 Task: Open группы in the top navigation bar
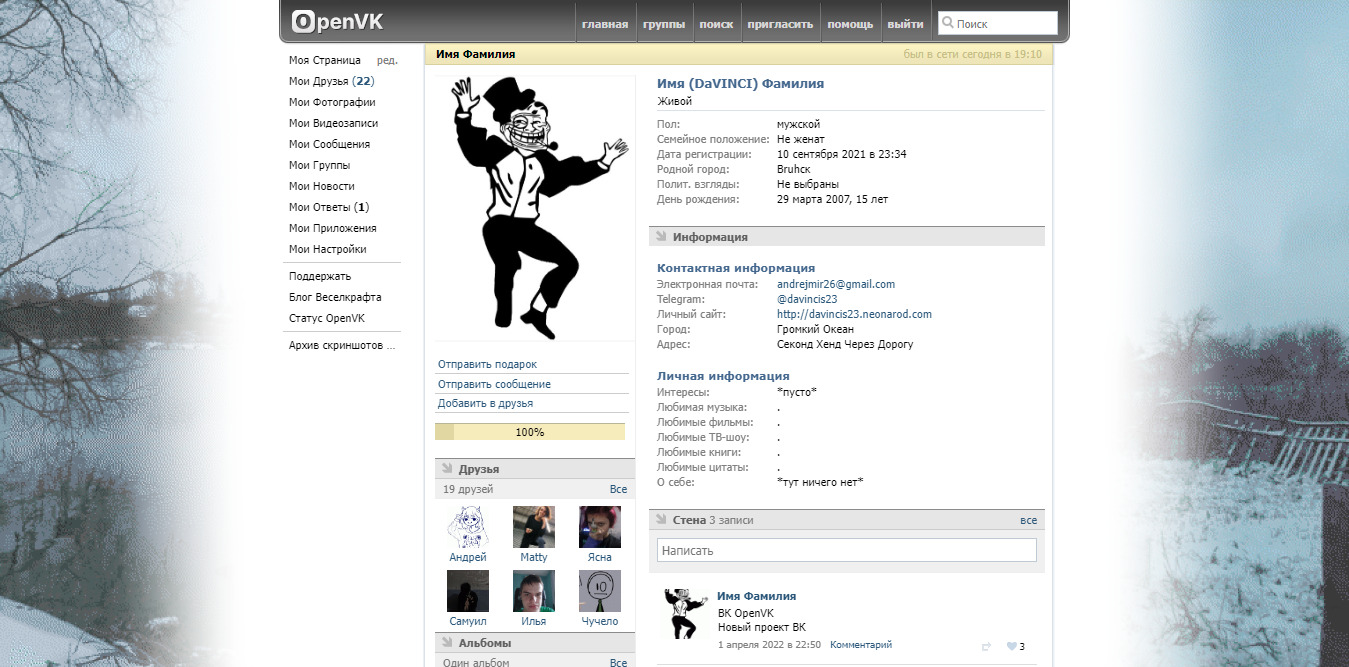[x=664, y=24]
